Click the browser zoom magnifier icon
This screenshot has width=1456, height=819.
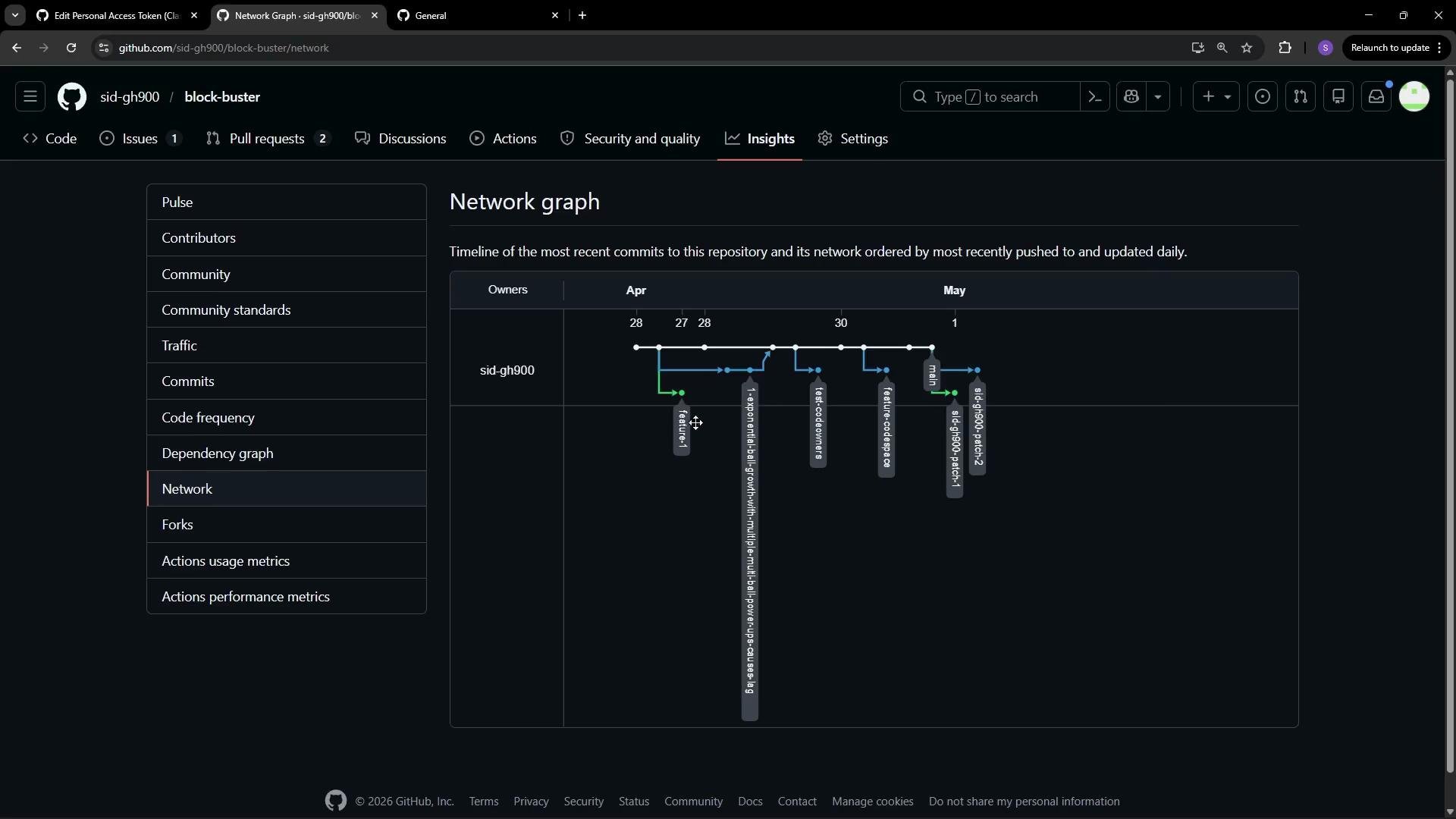click(1222, 48)
